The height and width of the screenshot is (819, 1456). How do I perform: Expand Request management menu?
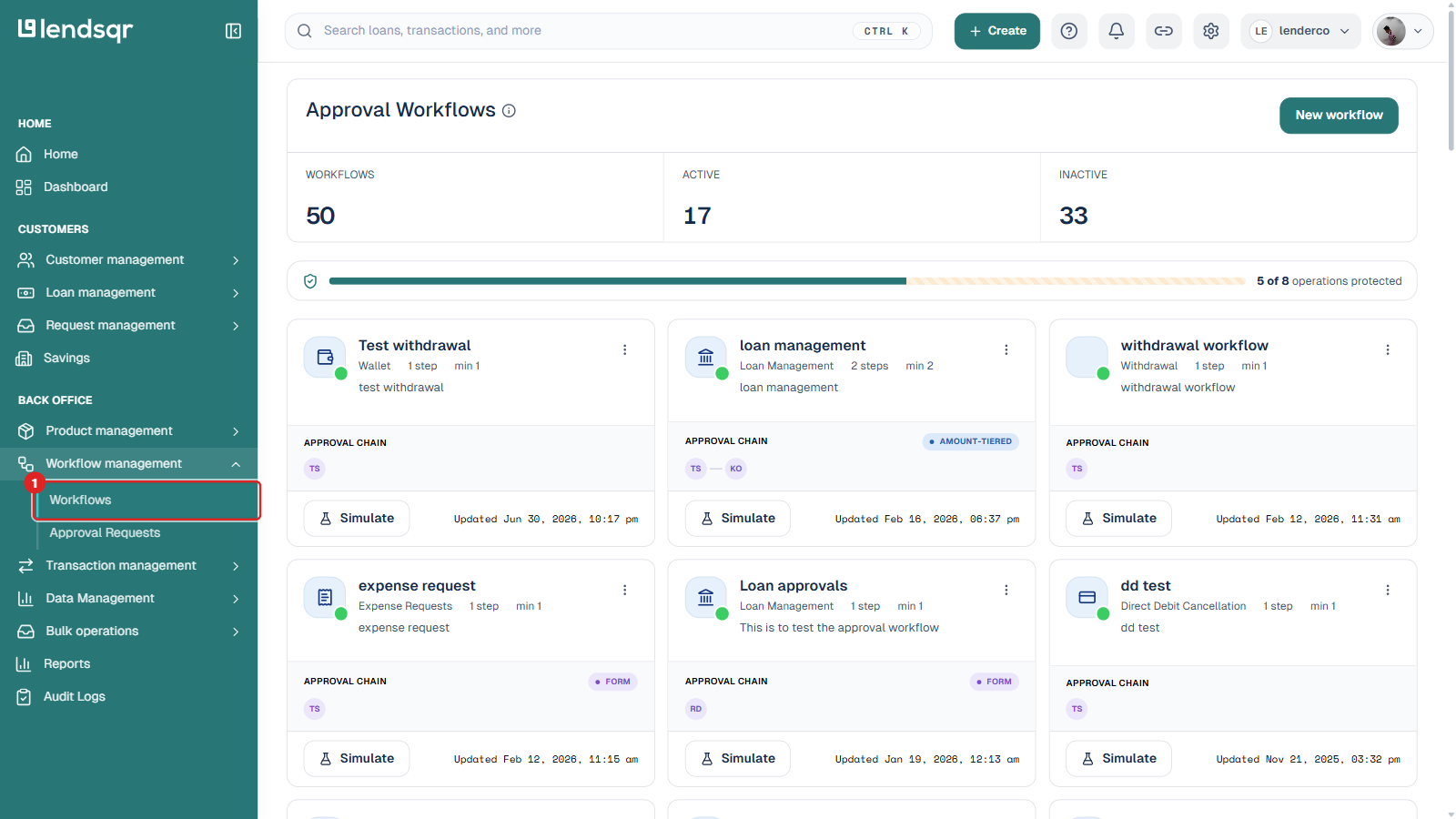coord(128,326)
